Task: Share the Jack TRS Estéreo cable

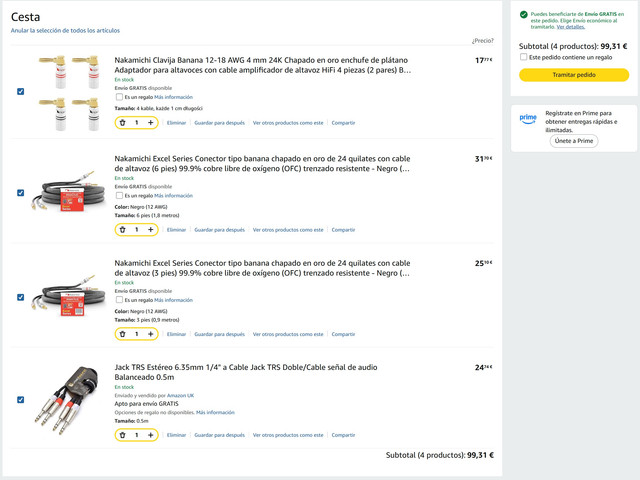Action: (x=343, y=435)
